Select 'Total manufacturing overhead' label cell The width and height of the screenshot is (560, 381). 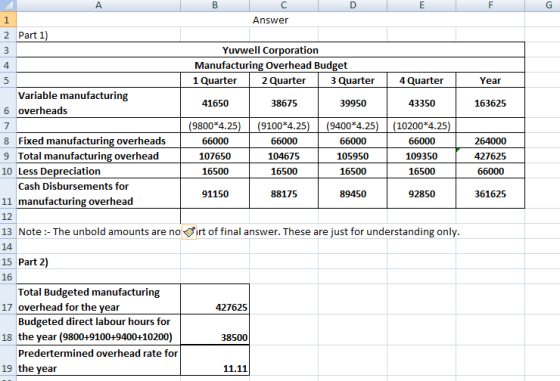(x=99, y=156)
